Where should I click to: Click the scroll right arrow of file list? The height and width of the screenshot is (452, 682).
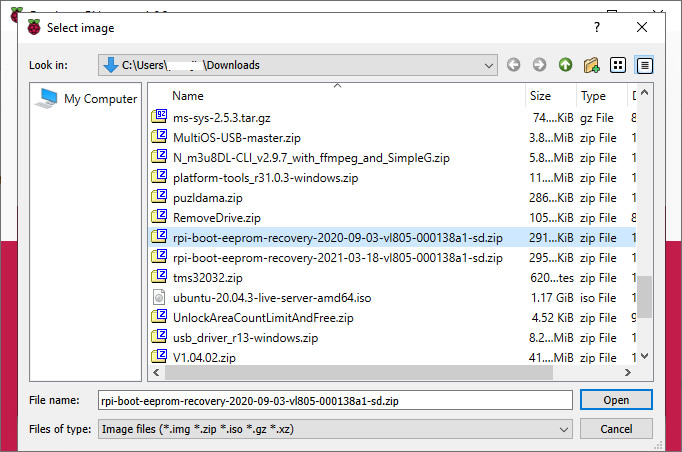click(628, 372)
